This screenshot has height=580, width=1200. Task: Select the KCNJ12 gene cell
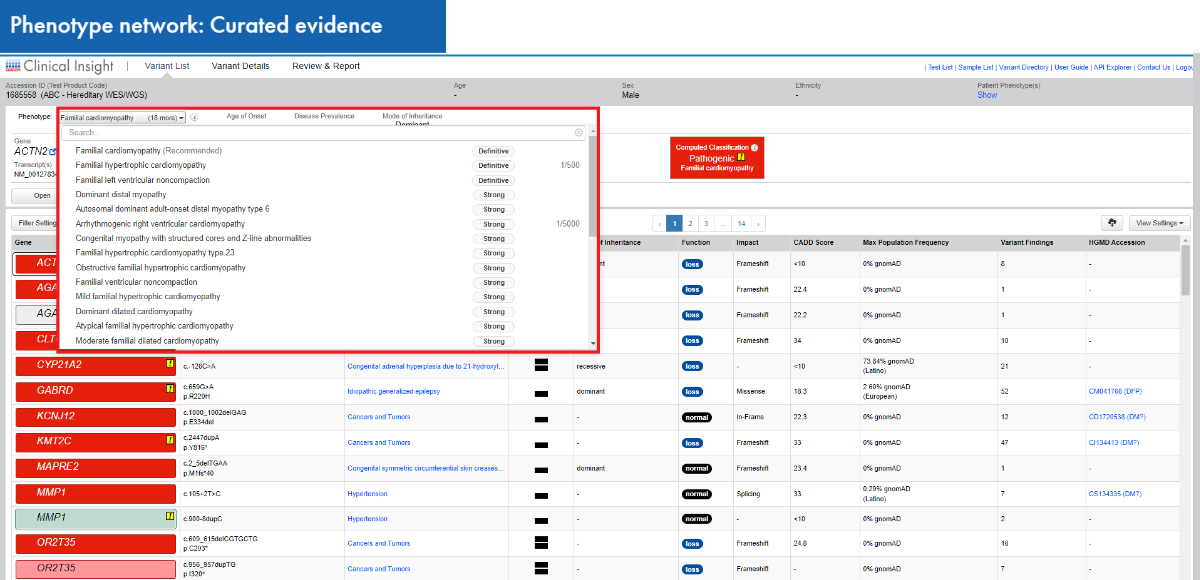pos(95,417)
